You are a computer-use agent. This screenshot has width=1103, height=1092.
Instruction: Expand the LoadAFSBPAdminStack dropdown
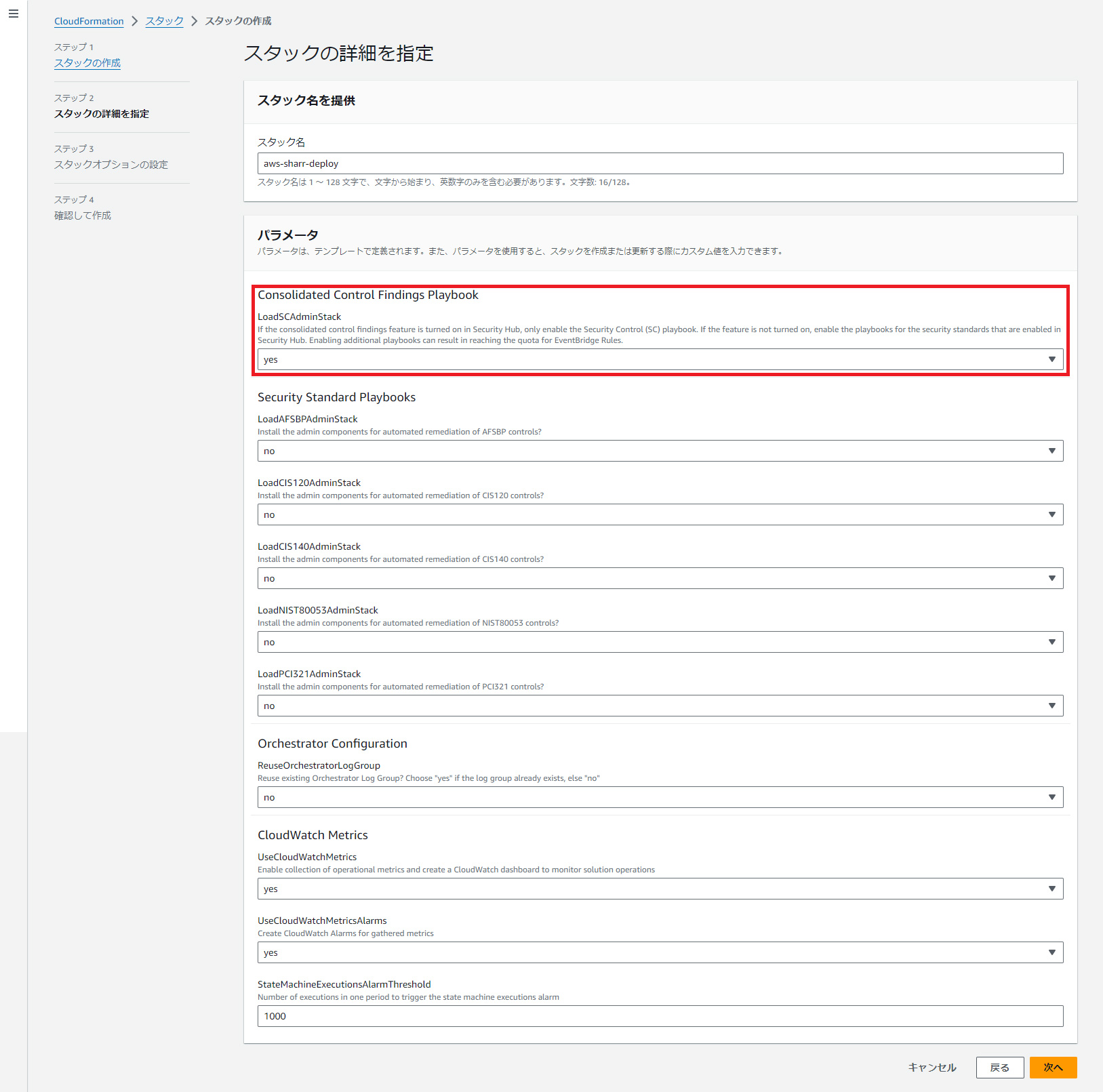(x=660, y=451)
